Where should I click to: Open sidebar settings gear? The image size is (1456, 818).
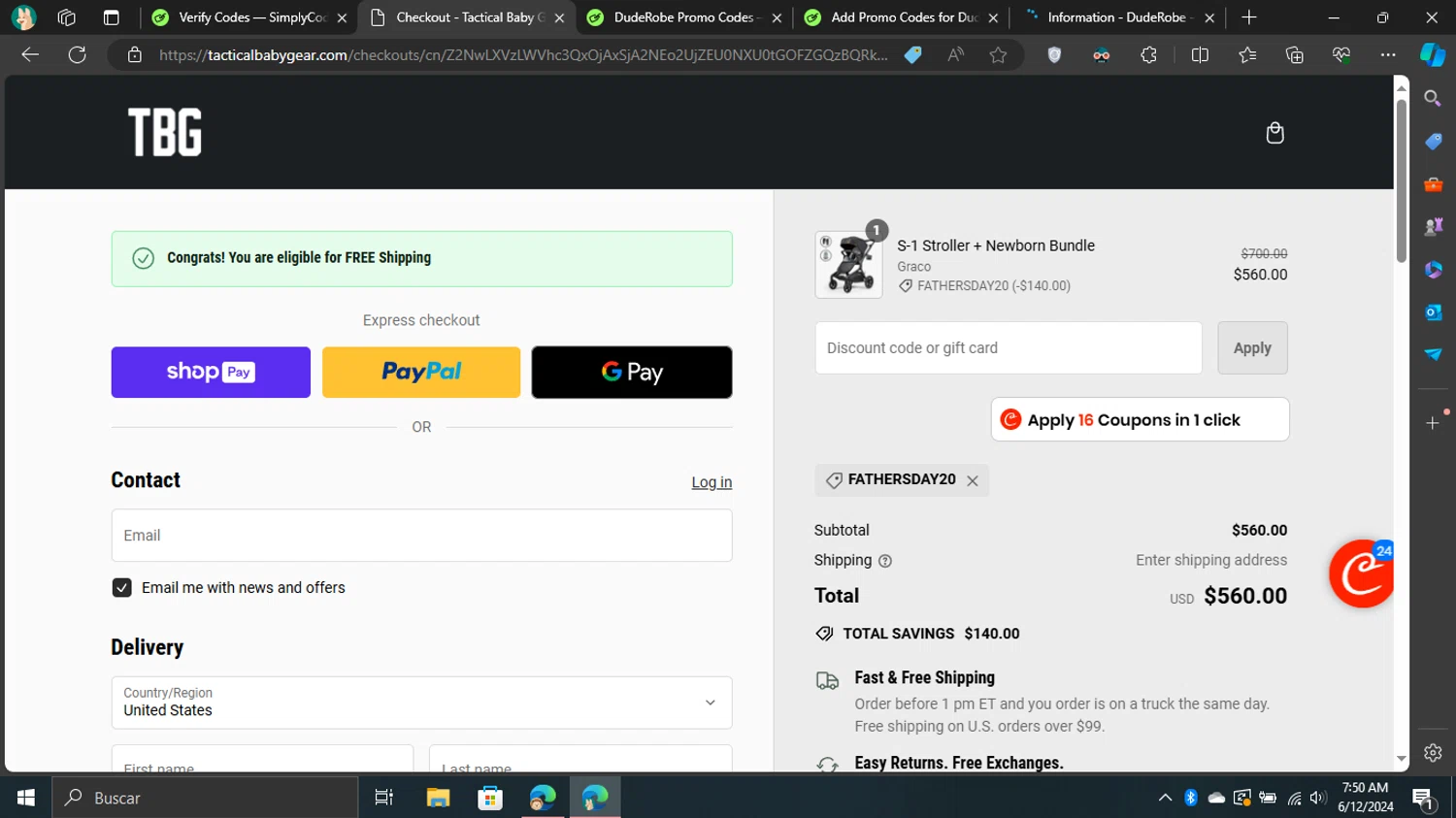click(x=1433, y=753)
